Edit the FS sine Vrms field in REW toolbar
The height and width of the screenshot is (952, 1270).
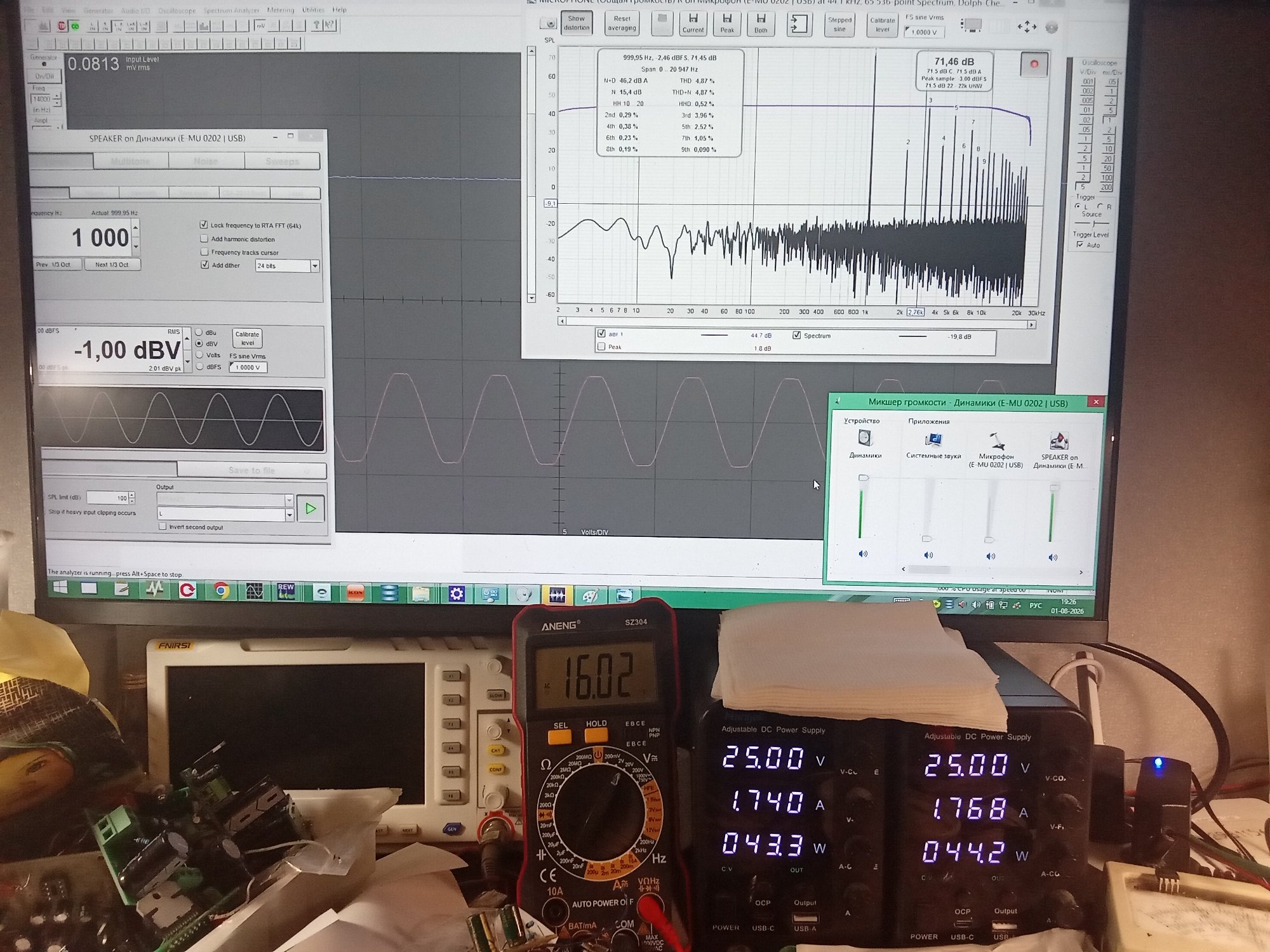[925, 32]
